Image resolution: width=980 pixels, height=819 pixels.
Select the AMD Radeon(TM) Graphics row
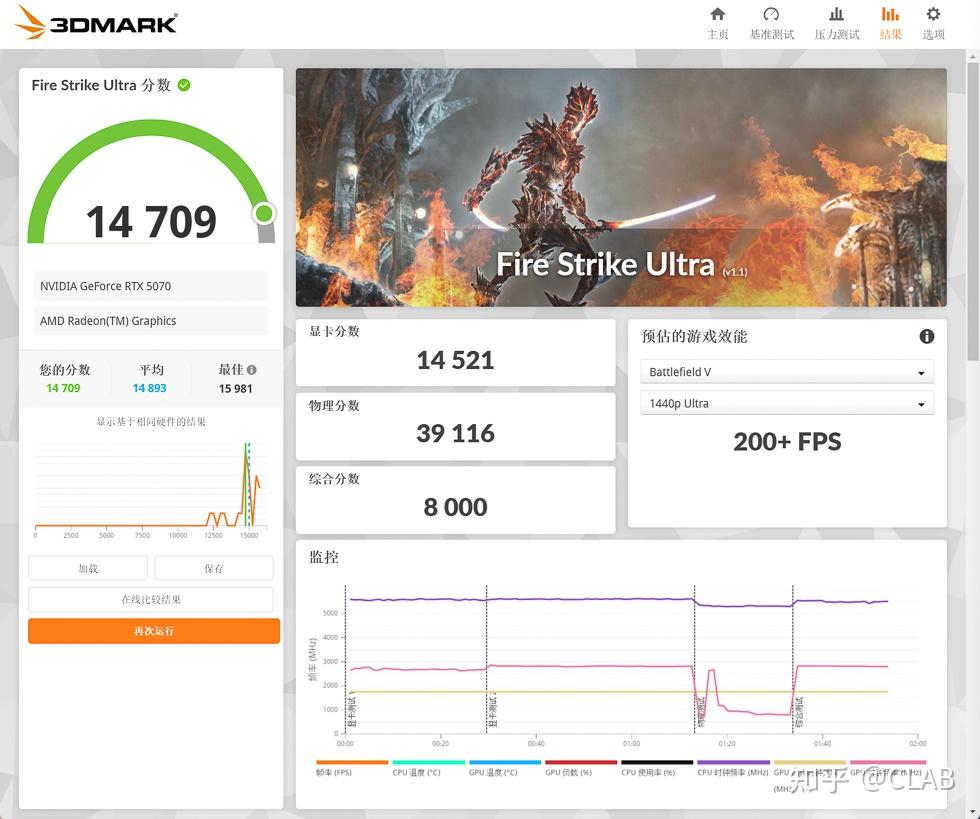click(x=151, y=321)
